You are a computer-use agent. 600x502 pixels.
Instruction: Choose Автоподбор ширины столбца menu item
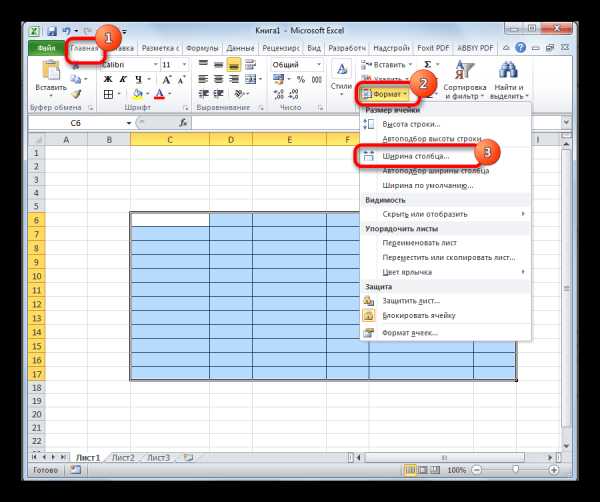[x=445, y=171]
